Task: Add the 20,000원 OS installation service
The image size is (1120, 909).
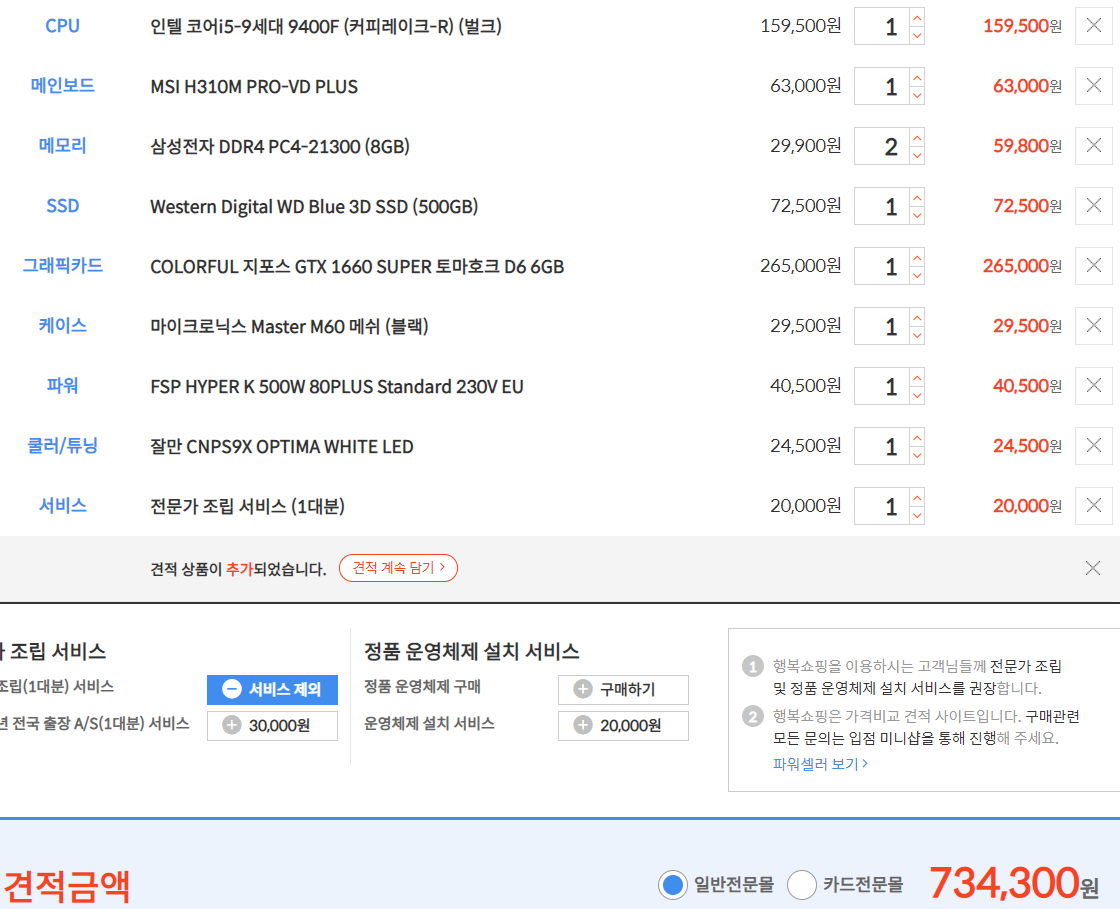Action: (x=623, y=725)
